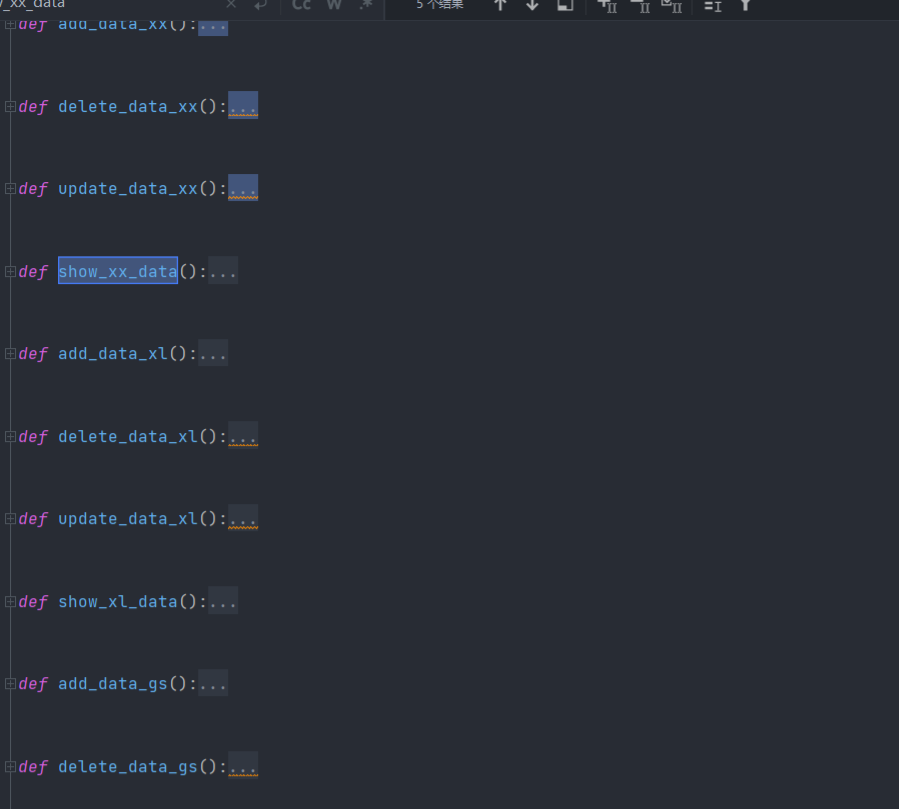The image size is (899, 809).
Task: Click folded ellipsis after update_data_xl
Action: click(243, 518)
